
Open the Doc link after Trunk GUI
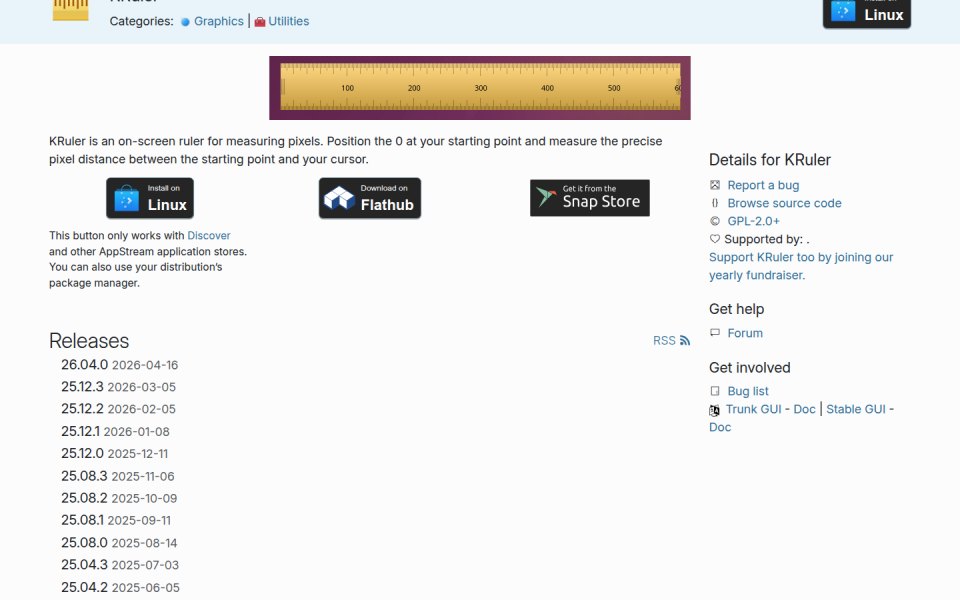tap(804, 409)
